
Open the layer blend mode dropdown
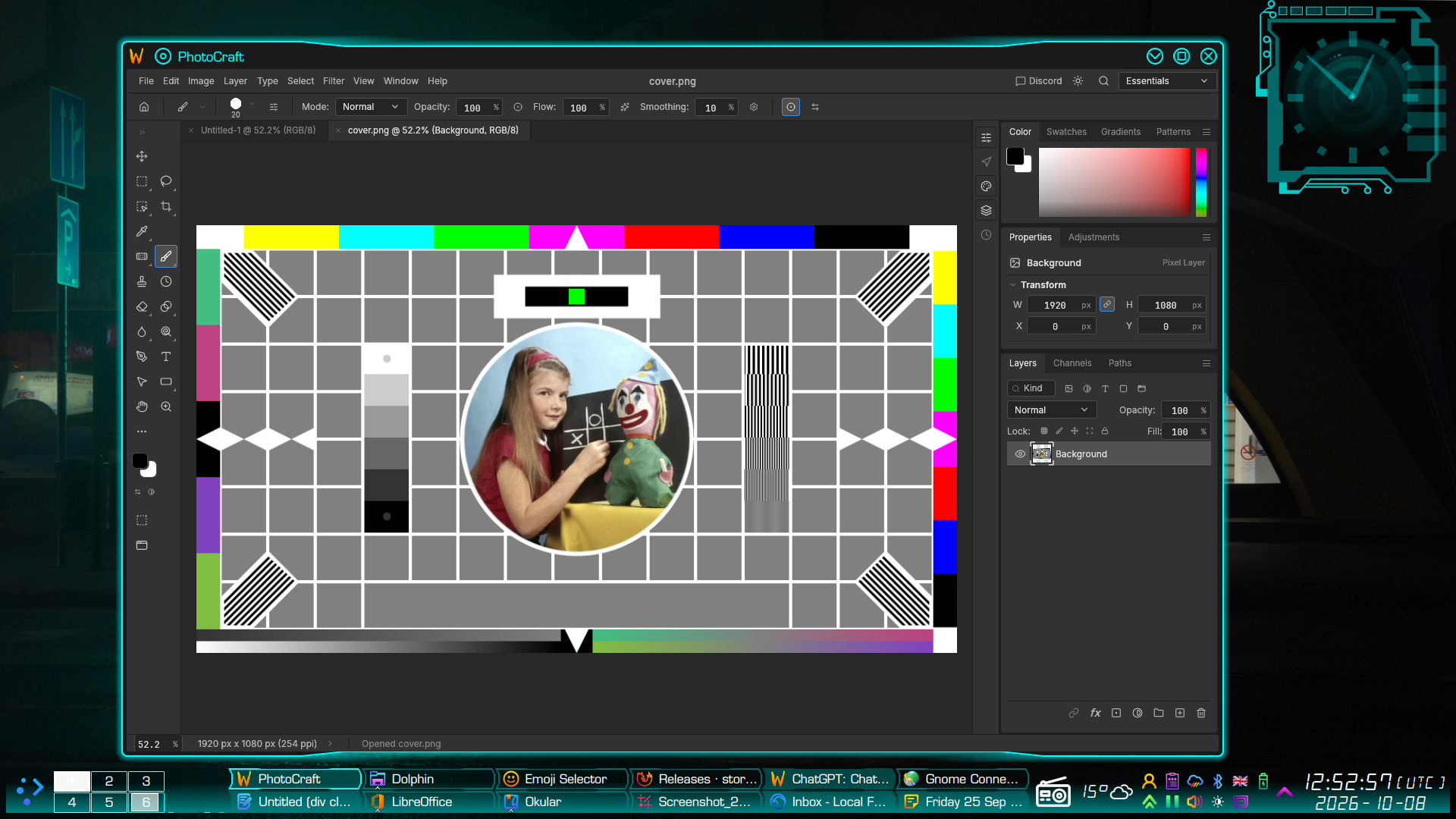(x=1052, y=409)
